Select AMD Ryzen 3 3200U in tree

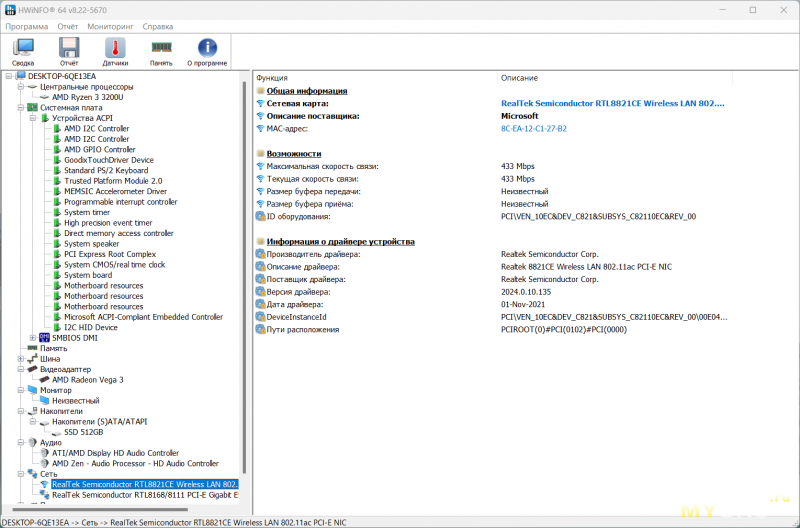(88, 97)
